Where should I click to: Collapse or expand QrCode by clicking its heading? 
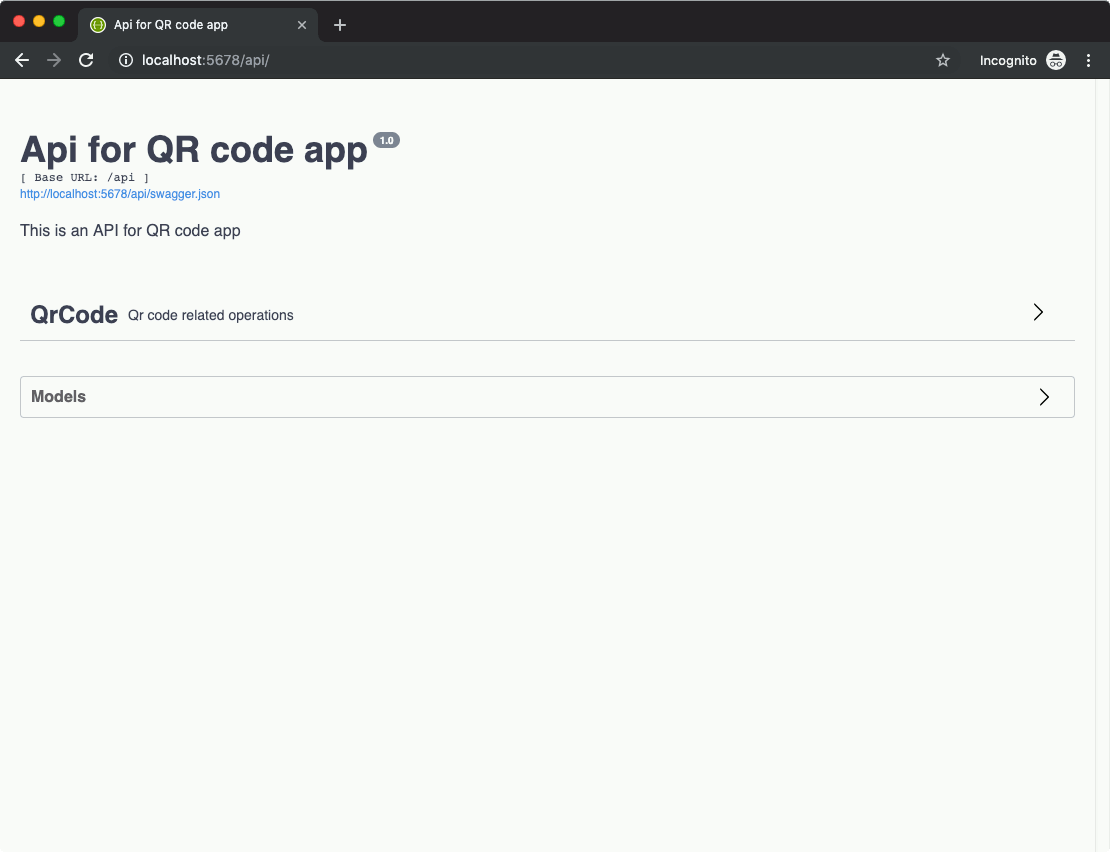point(74,314)
